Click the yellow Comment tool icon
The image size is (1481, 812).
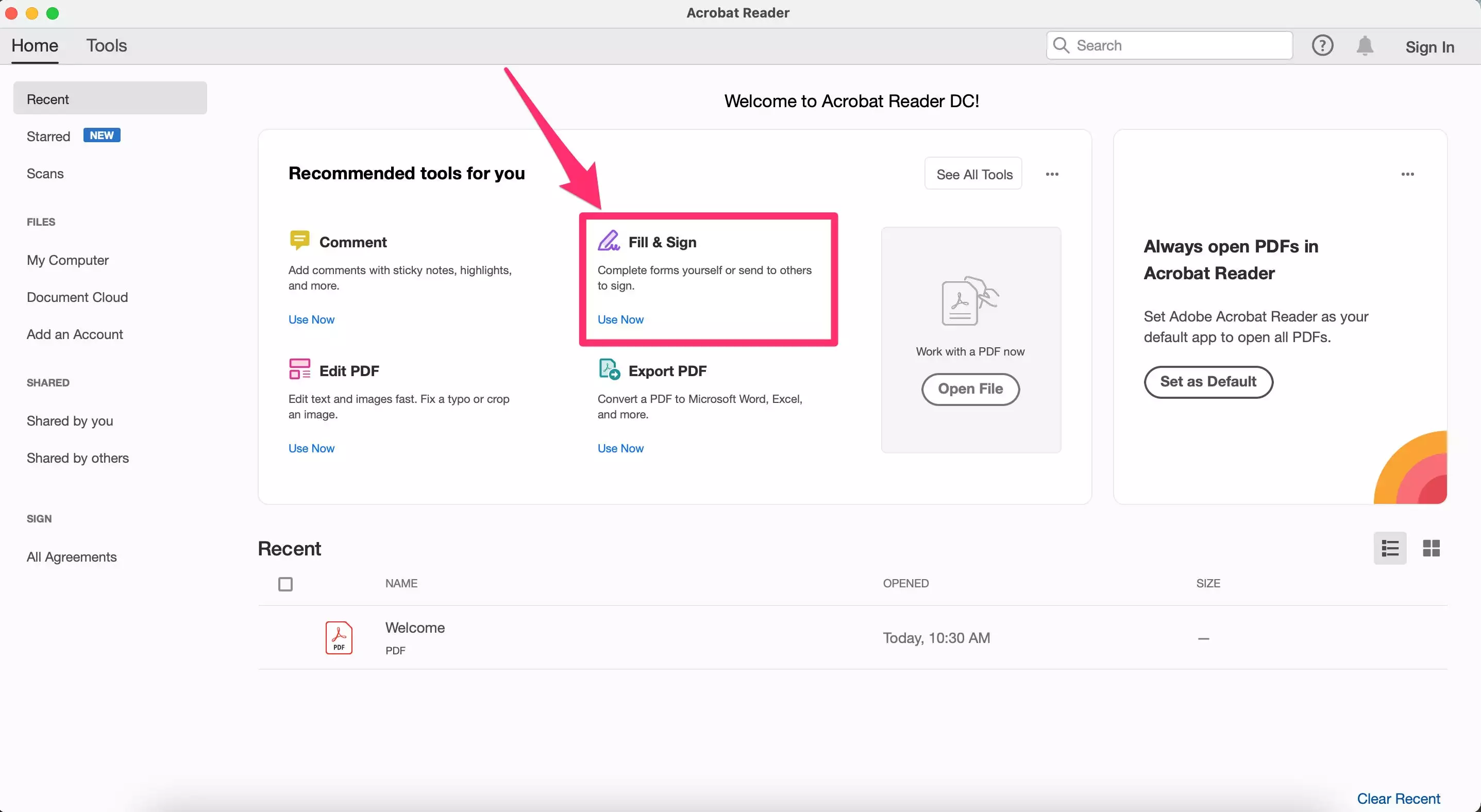[299, 240]
